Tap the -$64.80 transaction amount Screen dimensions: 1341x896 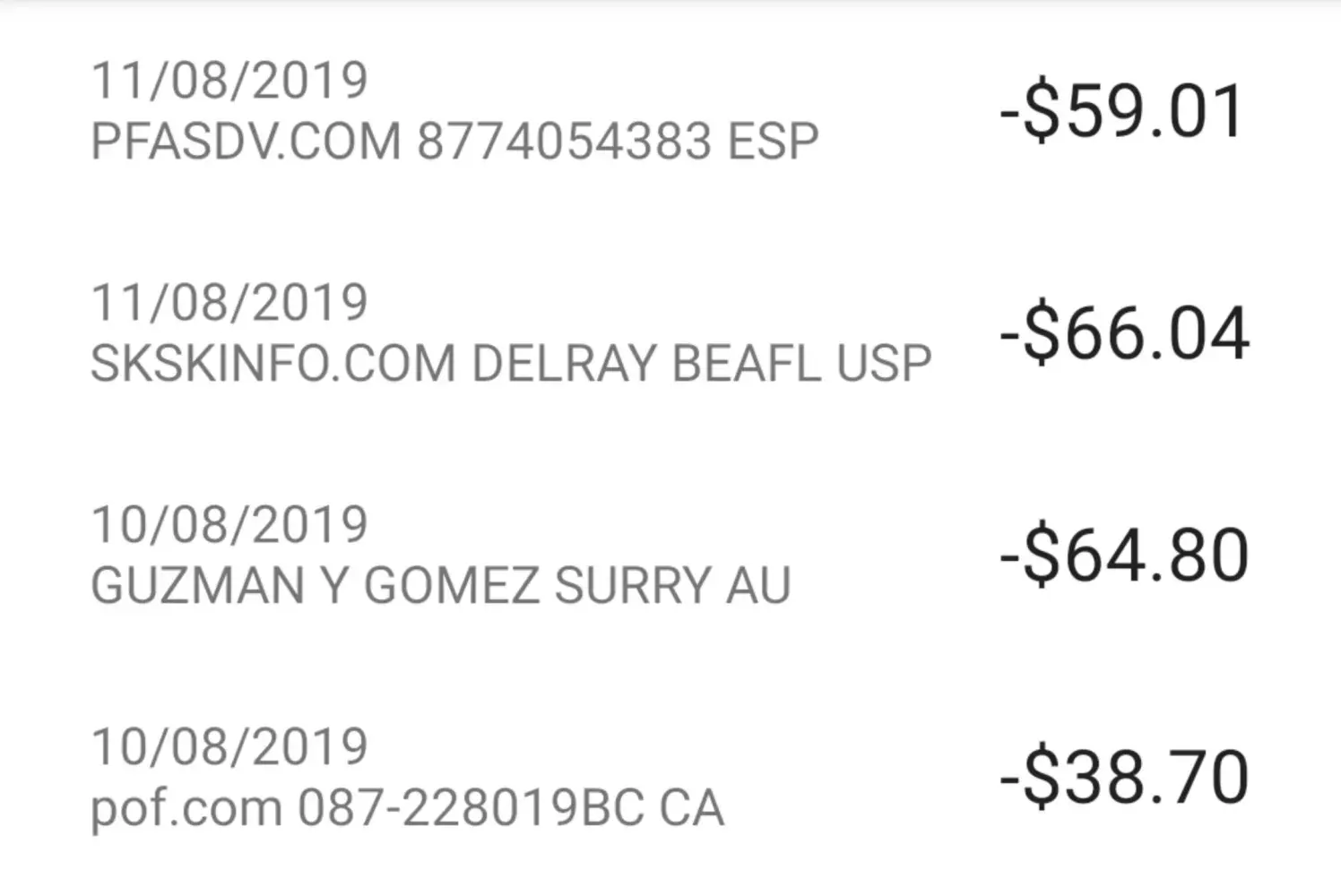(x=1124, y=556)
